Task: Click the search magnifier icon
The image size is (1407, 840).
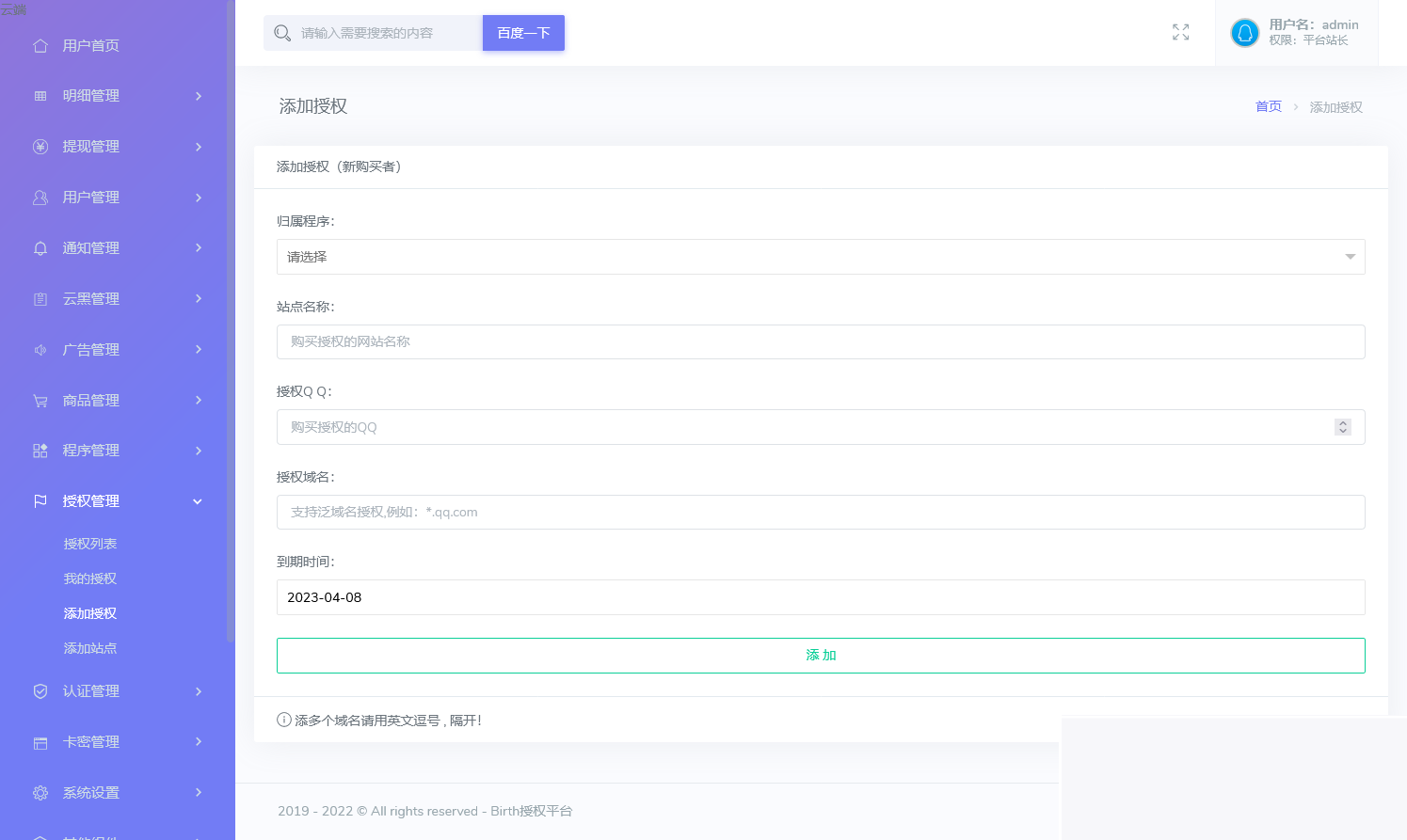Action: click(x=282, y=33)
